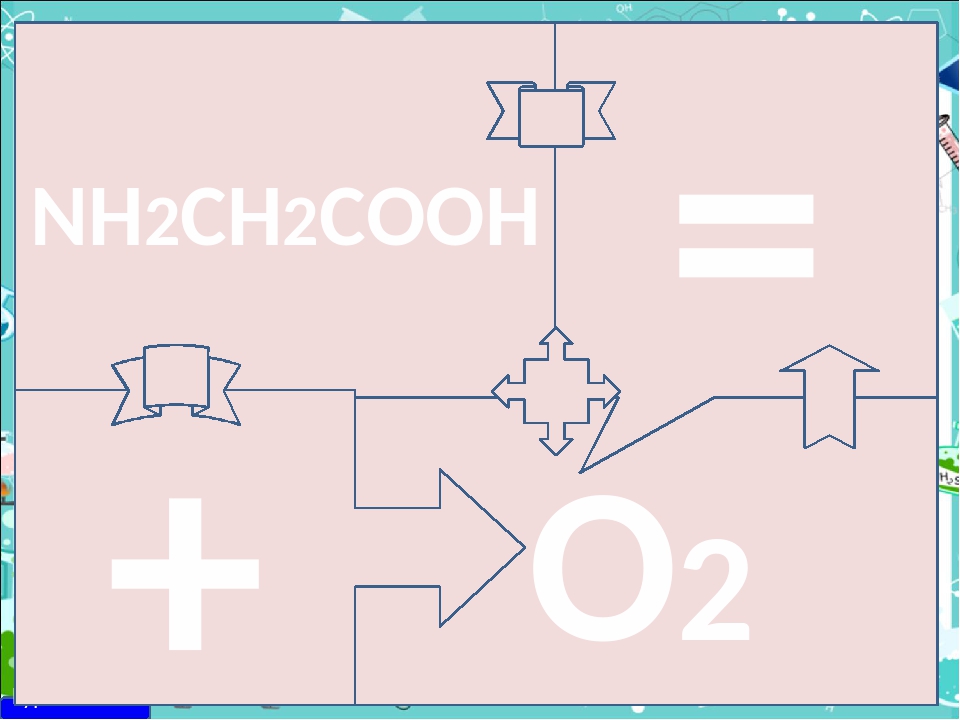The image size is (960, 720).
Task: Click the blue rectangle at bottom-left corner
Action: (75, 712)
